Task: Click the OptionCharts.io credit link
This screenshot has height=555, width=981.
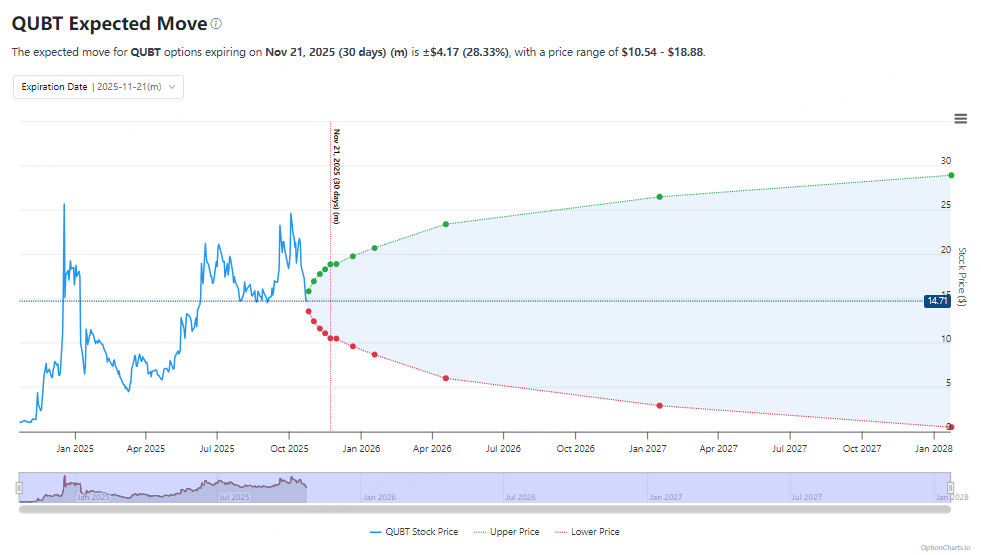Action: pos(945,547)
